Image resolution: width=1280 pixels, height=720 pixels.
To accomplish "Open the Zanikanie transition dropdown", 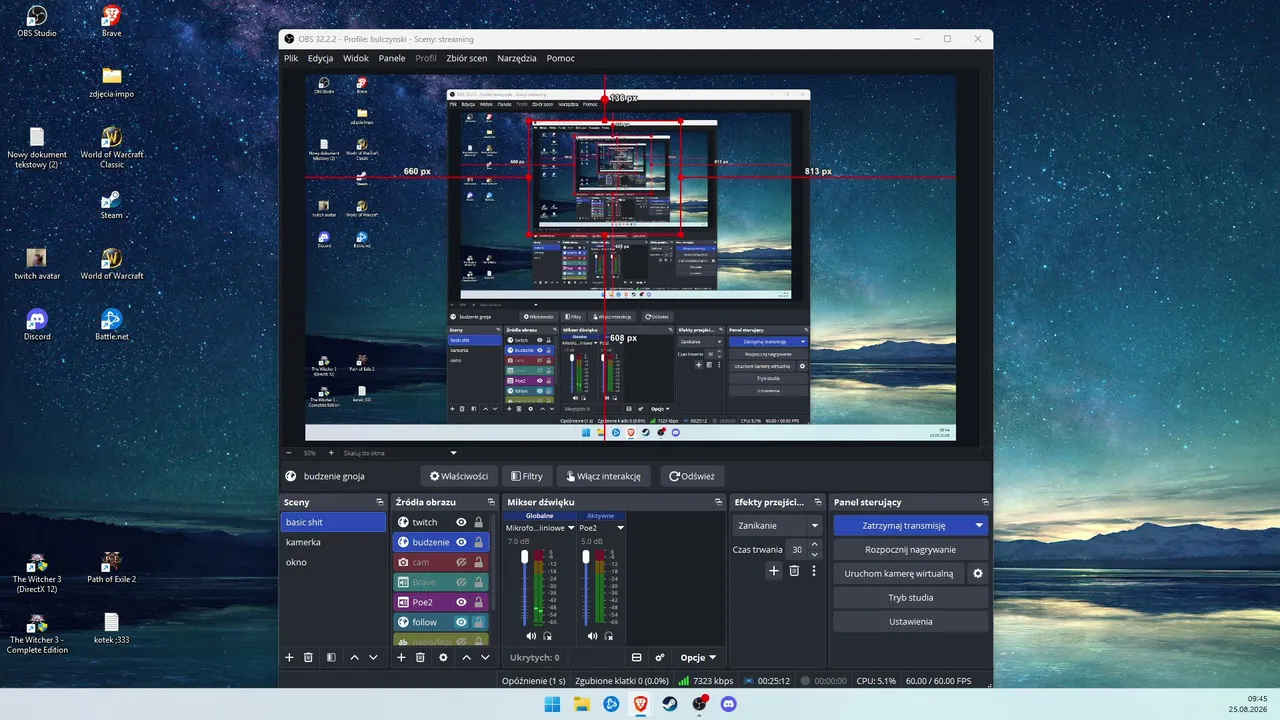I will (778, 525).
